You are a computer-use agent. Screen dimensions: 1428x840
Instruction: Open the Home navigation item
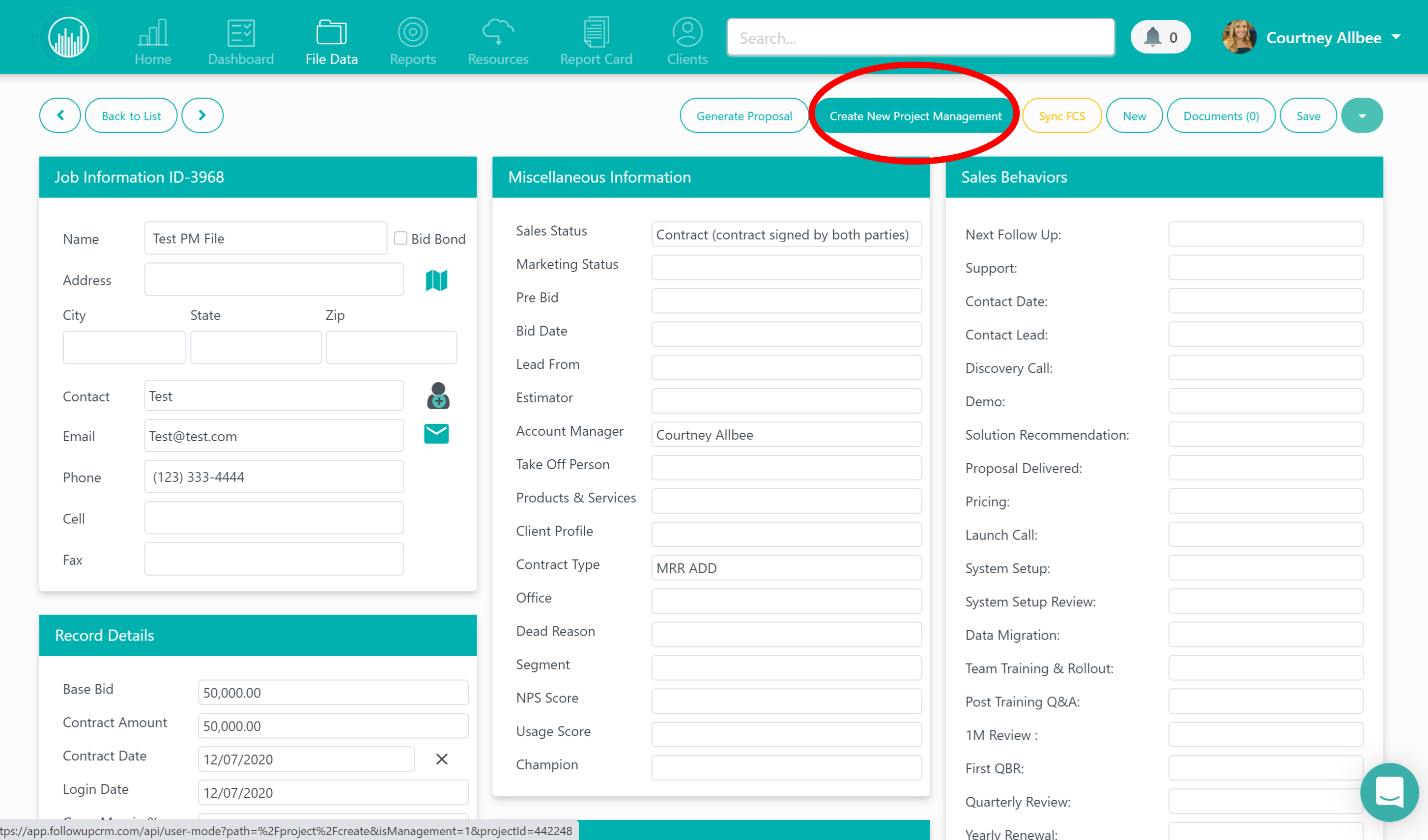(152, 41)
